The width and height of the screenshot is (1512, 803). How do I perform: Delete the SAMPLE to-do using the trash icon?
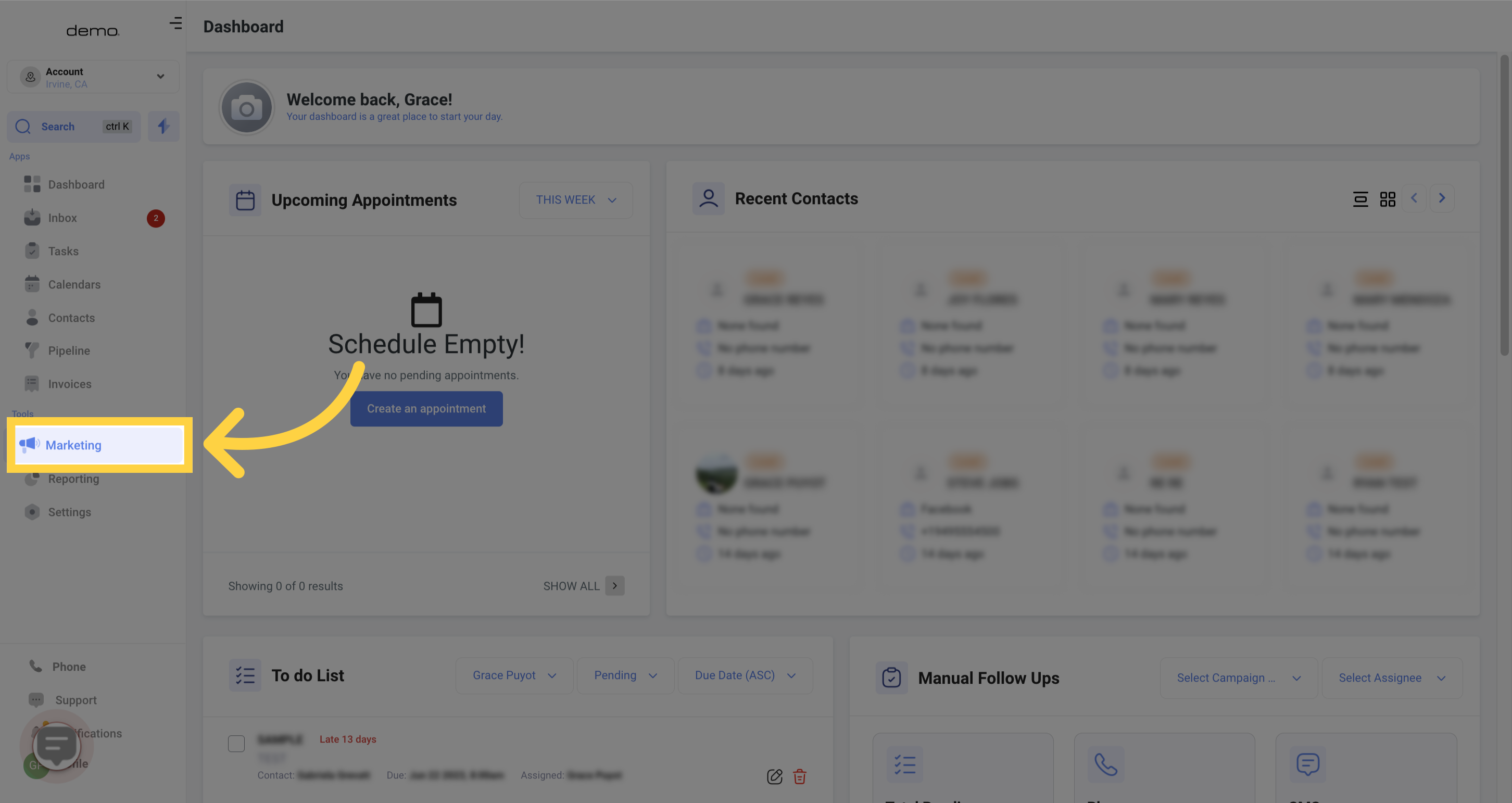[x=799, y=776]
